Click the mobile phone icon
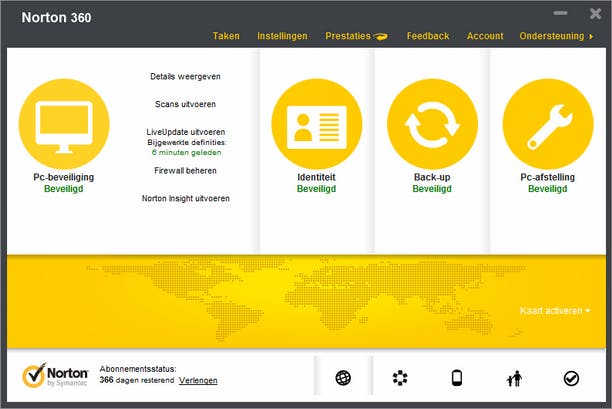Image resolution: width=612 pixels, height=409 pixels. 457,378
